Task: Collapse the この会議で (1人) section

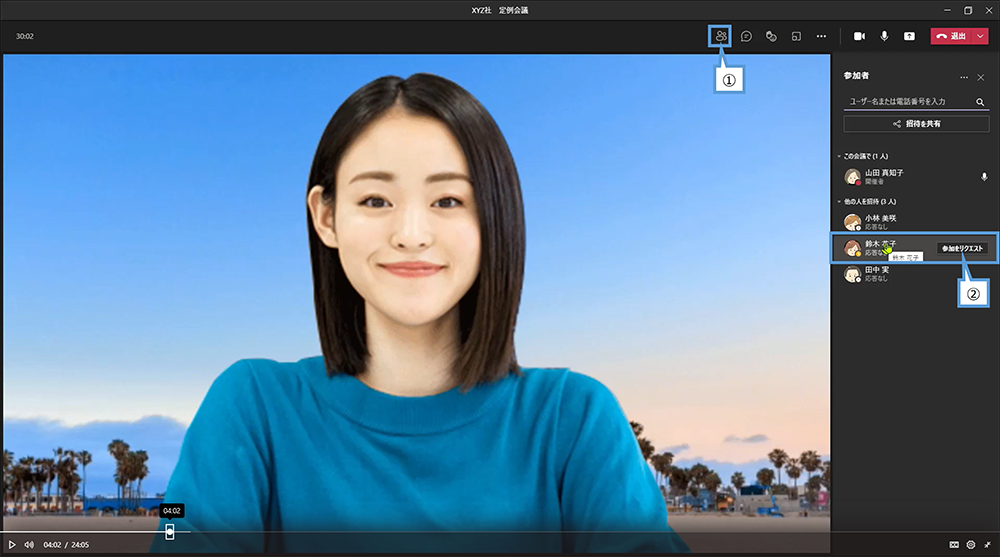Action: point(839,156)
